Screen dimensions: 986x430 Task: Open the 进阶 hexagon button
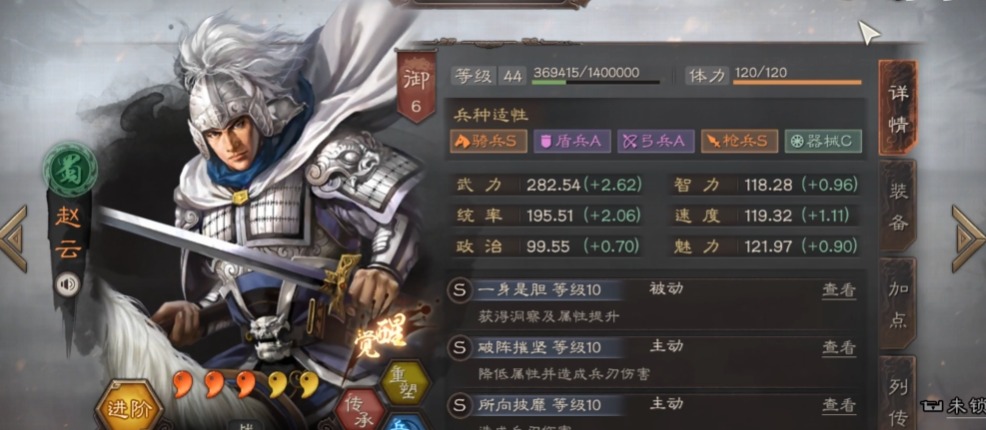pyautogui.click(x=129, y=406)
